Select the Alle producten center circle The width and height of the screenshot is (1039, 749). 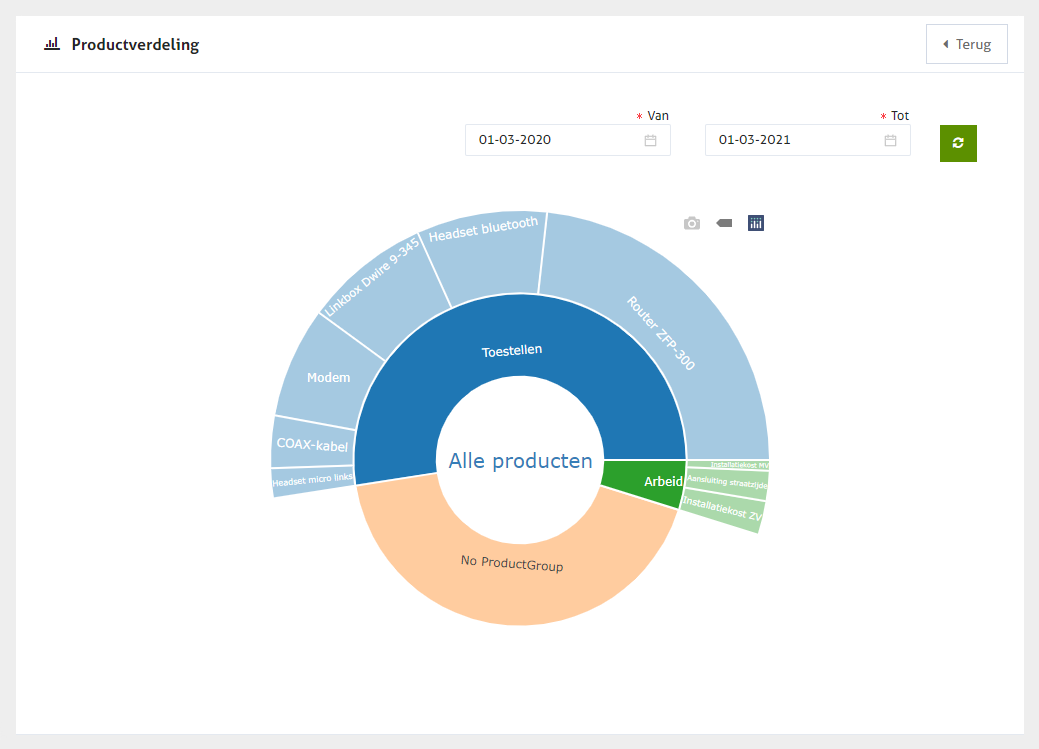pyautogui.click(x=520, y=461)
